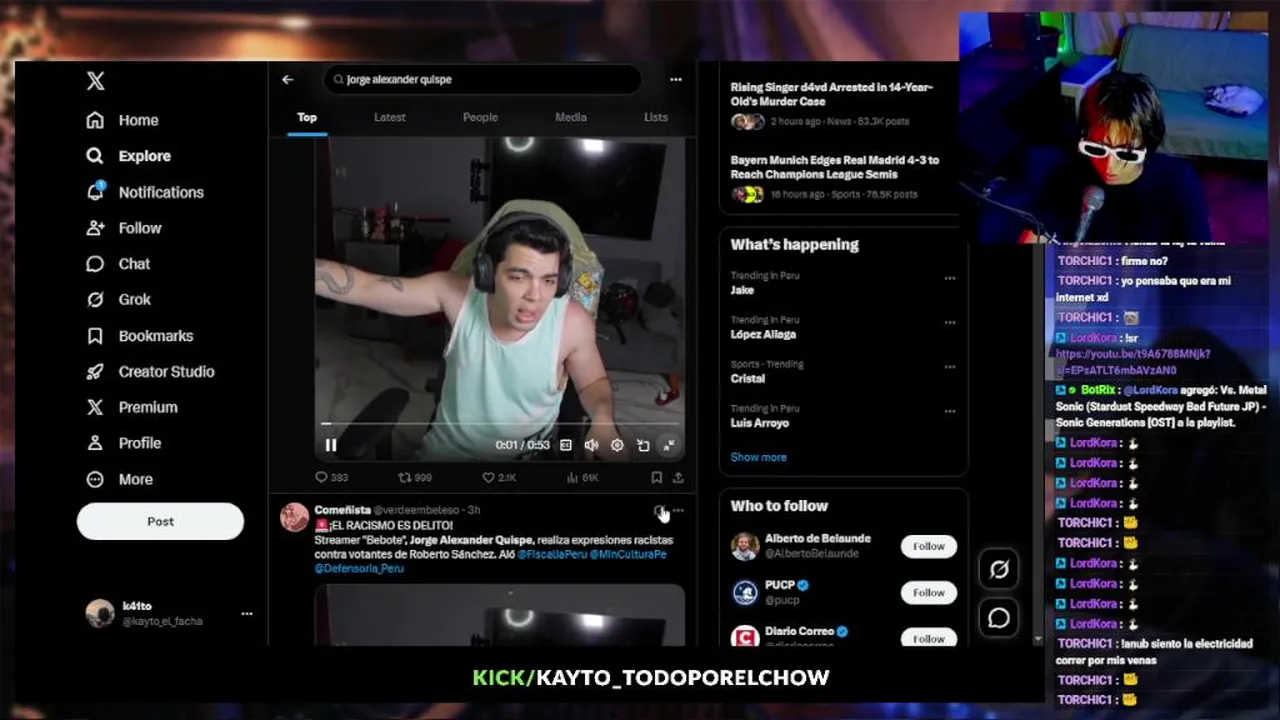
Task: Share the video post
Action: click(678, 478)
